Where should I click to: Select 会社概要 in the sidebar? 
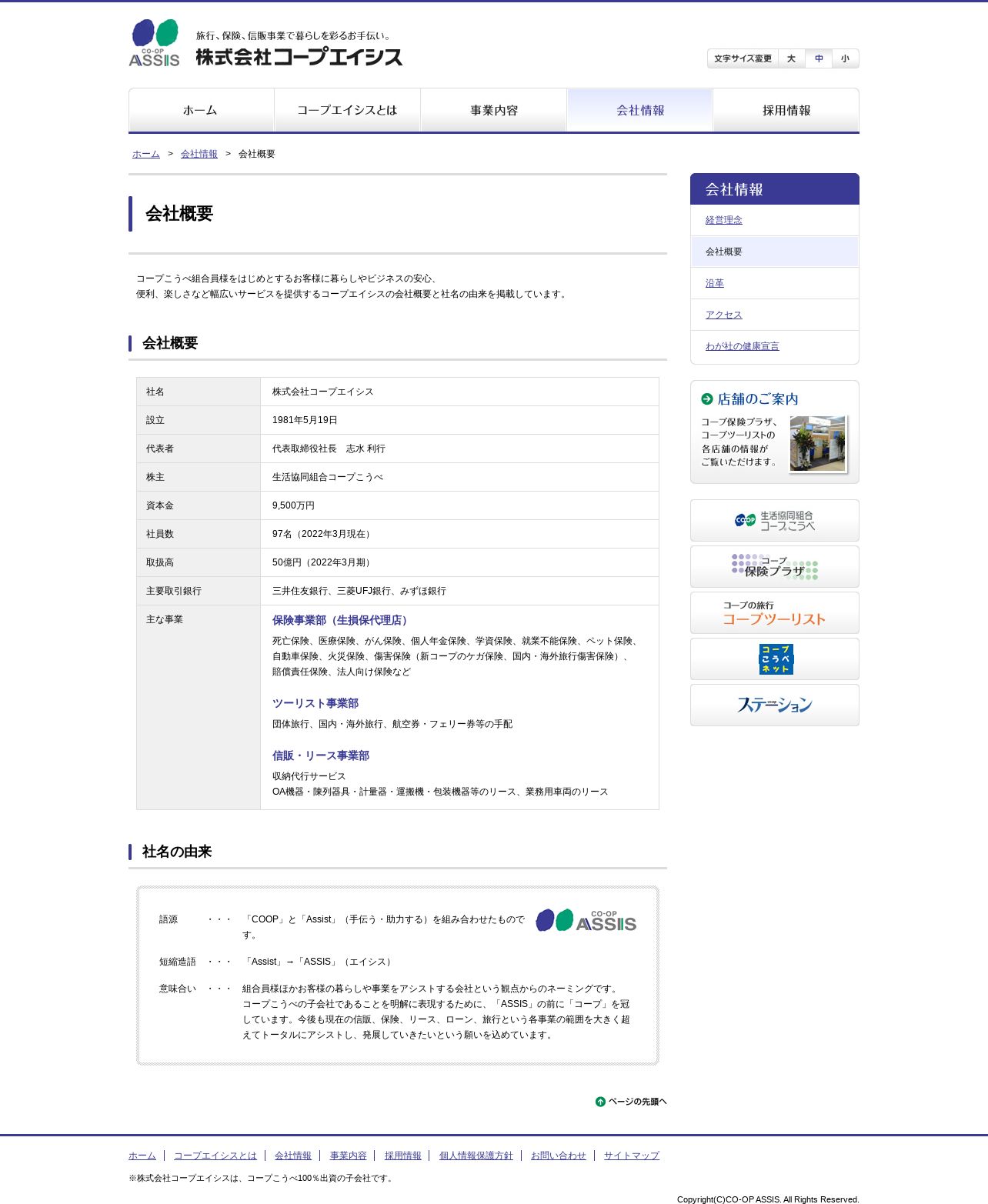point(775,252)
